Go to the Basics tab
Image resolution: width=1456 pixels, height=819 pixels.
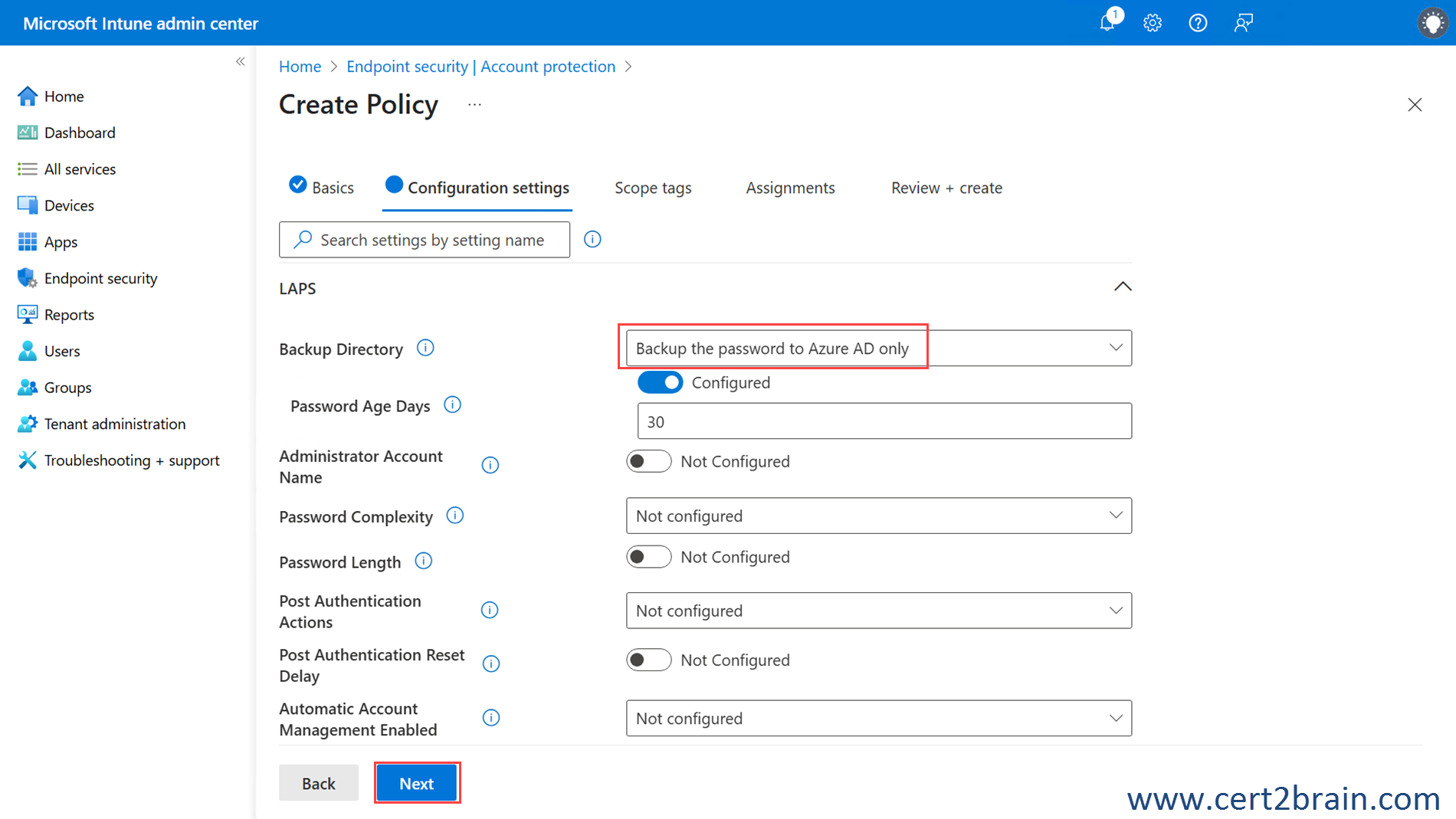(322, 187)
